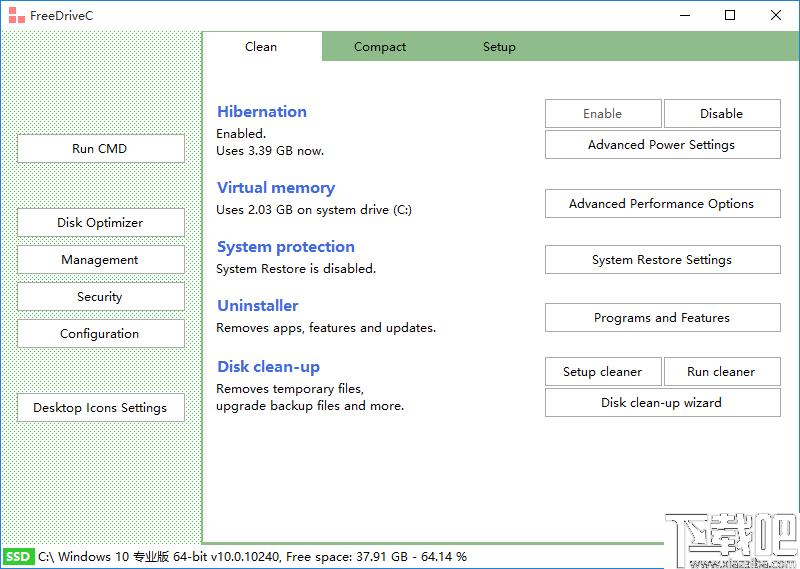Click the Run CMD button
Viewport: 800px width, 569px height.
coord(101,149)
